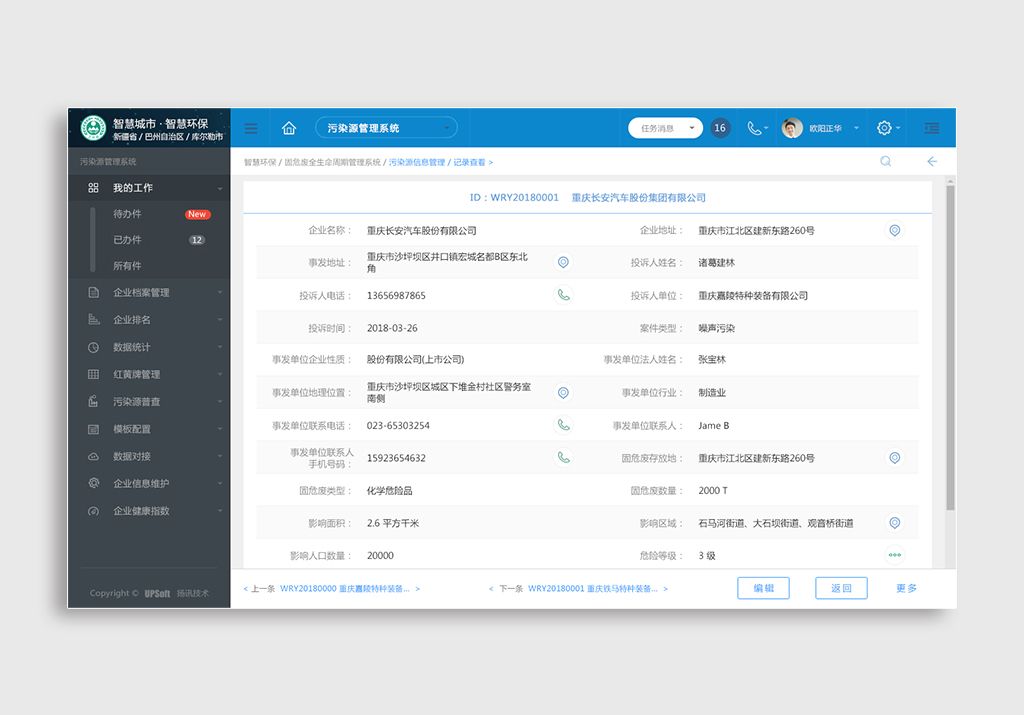Expand arrow on 模板配置 row
The width and height of the screenshot is (1024, 715).
(x=220, y=429)
